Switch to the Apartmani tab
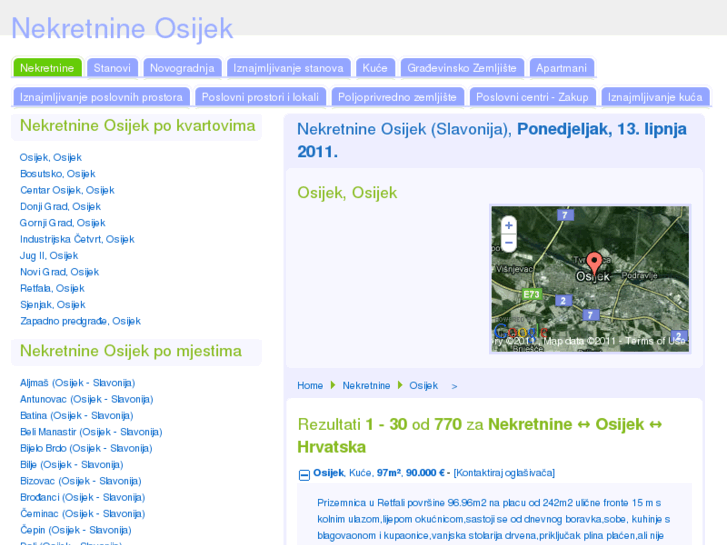The image size is (727, 545). pos(561,68)
